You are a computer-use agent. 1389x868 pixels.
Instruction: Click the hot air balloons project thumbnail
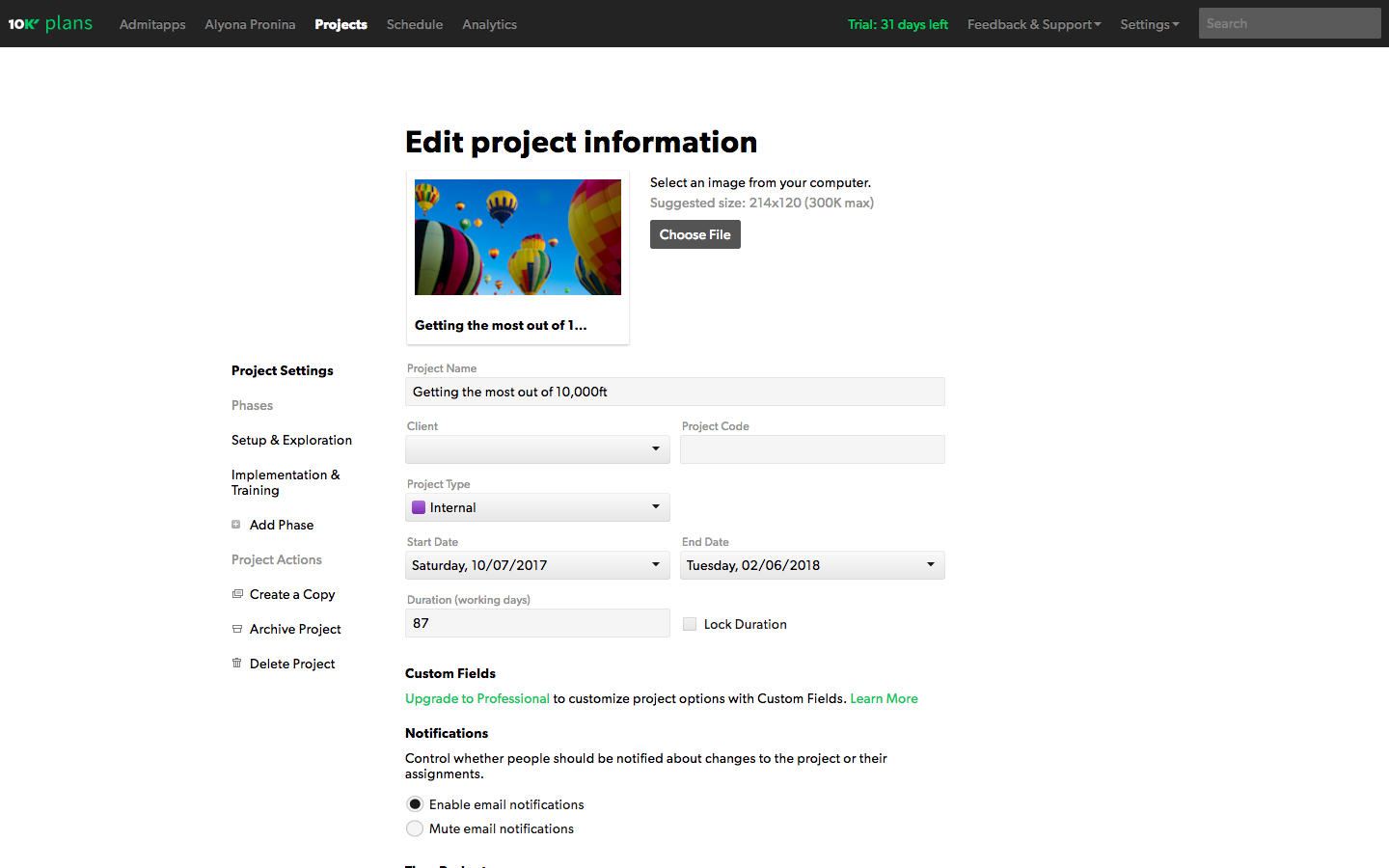(518, 237)
